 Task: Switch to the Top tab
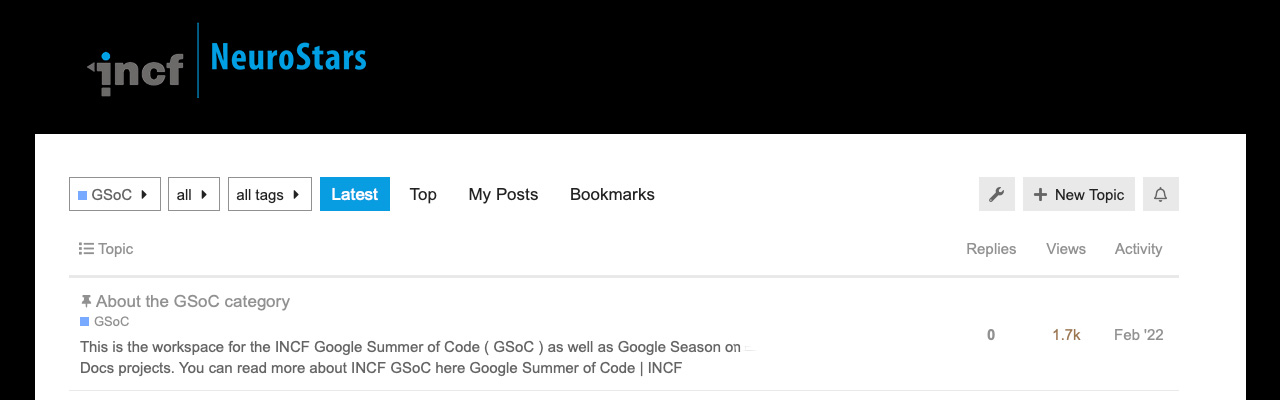pos(423,194)
